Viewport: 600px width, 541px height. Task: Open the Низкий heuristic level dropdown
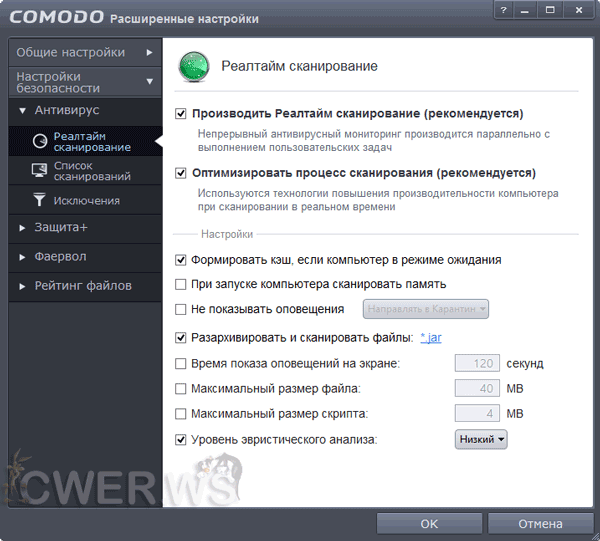(482, 439)
